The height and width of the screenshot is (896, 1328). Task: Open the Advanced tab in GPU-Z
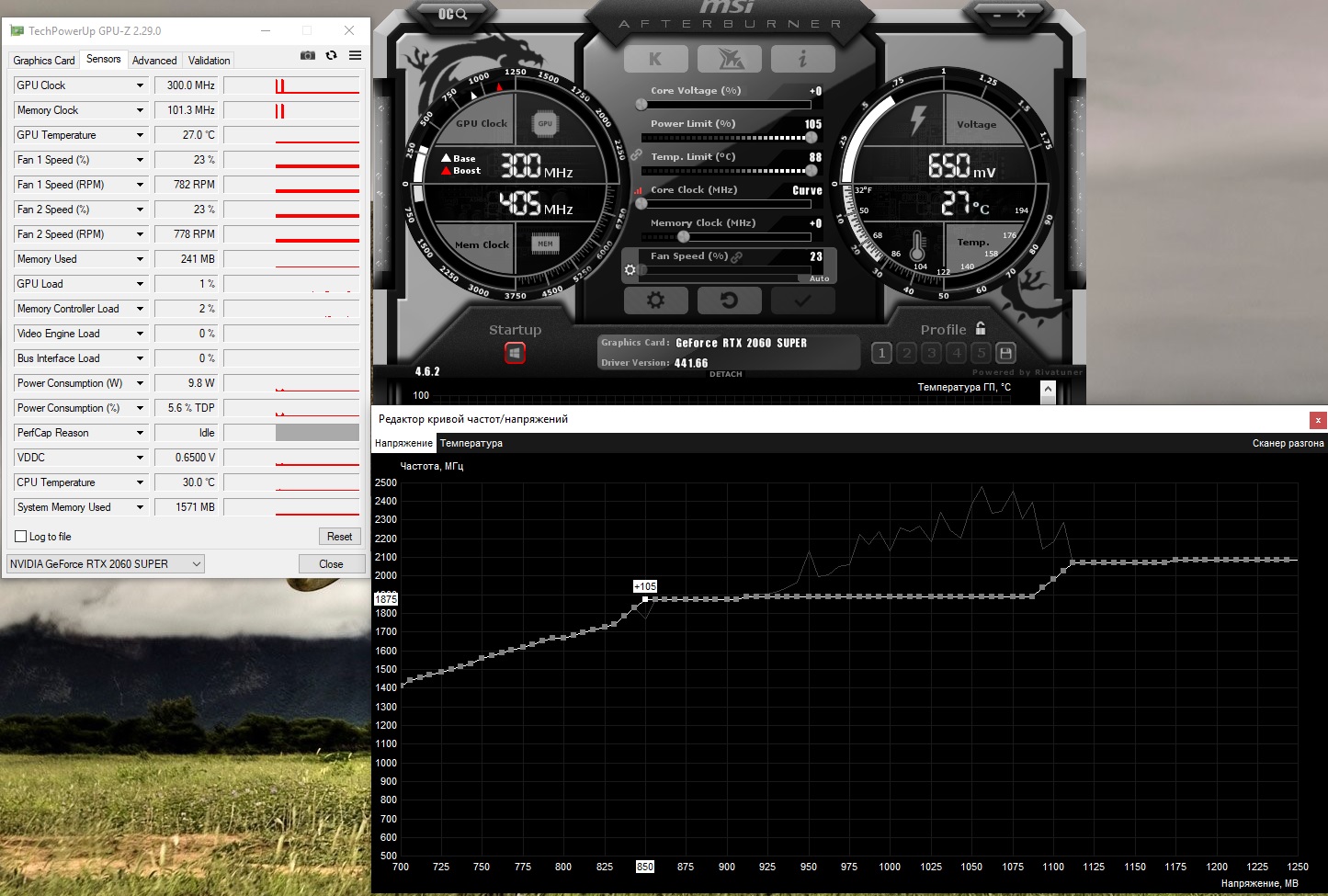click(154, 61)
